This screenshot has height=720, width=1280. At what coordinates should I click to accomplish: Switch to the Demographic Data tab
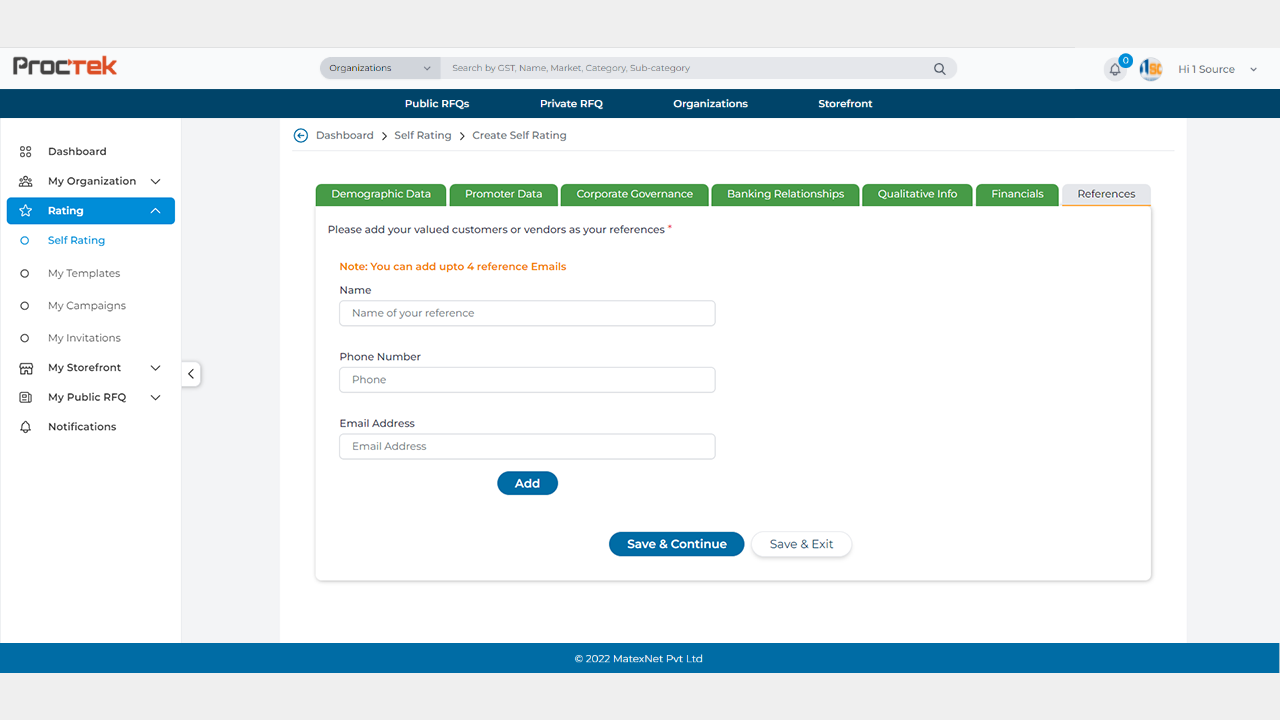point(381,194)
